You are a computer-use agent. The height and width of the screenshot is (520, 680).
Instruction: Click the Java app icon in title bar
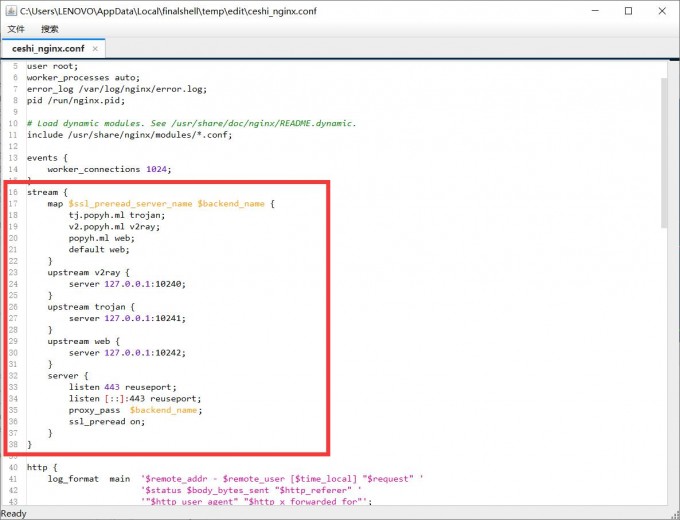(11, 11)
